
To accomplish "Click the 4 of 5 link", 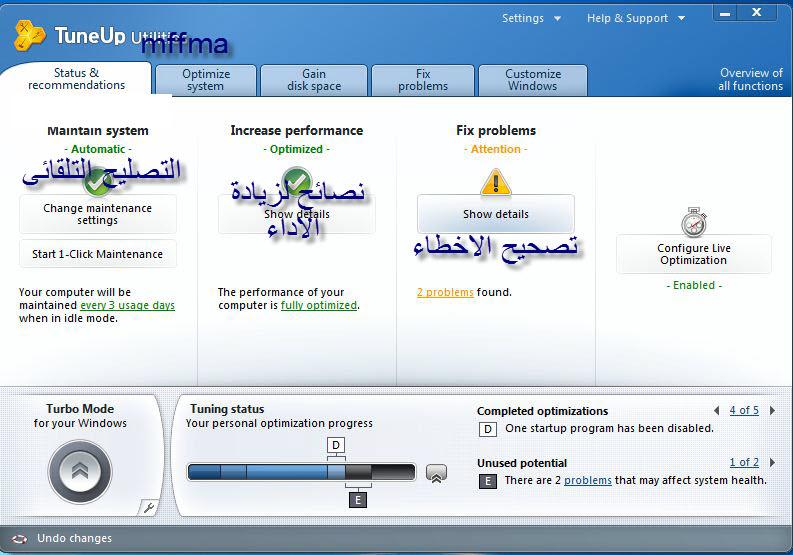I will pos(744,410).
